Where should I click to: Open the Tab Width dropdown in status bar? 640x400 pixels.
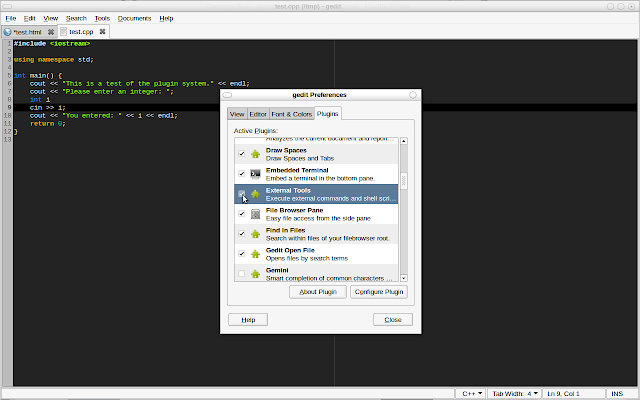click(x=514, y=393)
